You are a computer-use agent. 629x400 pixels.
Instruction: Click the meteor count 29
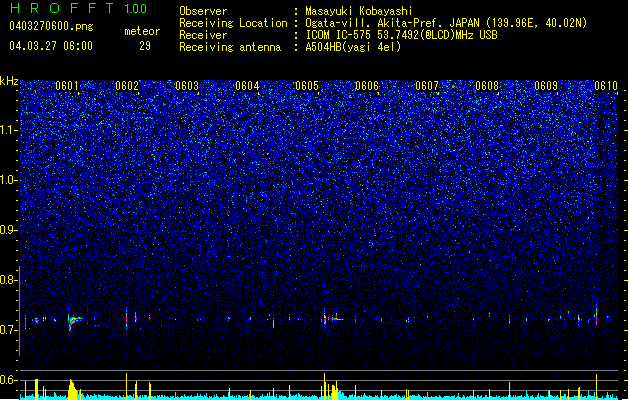[145, 46]
